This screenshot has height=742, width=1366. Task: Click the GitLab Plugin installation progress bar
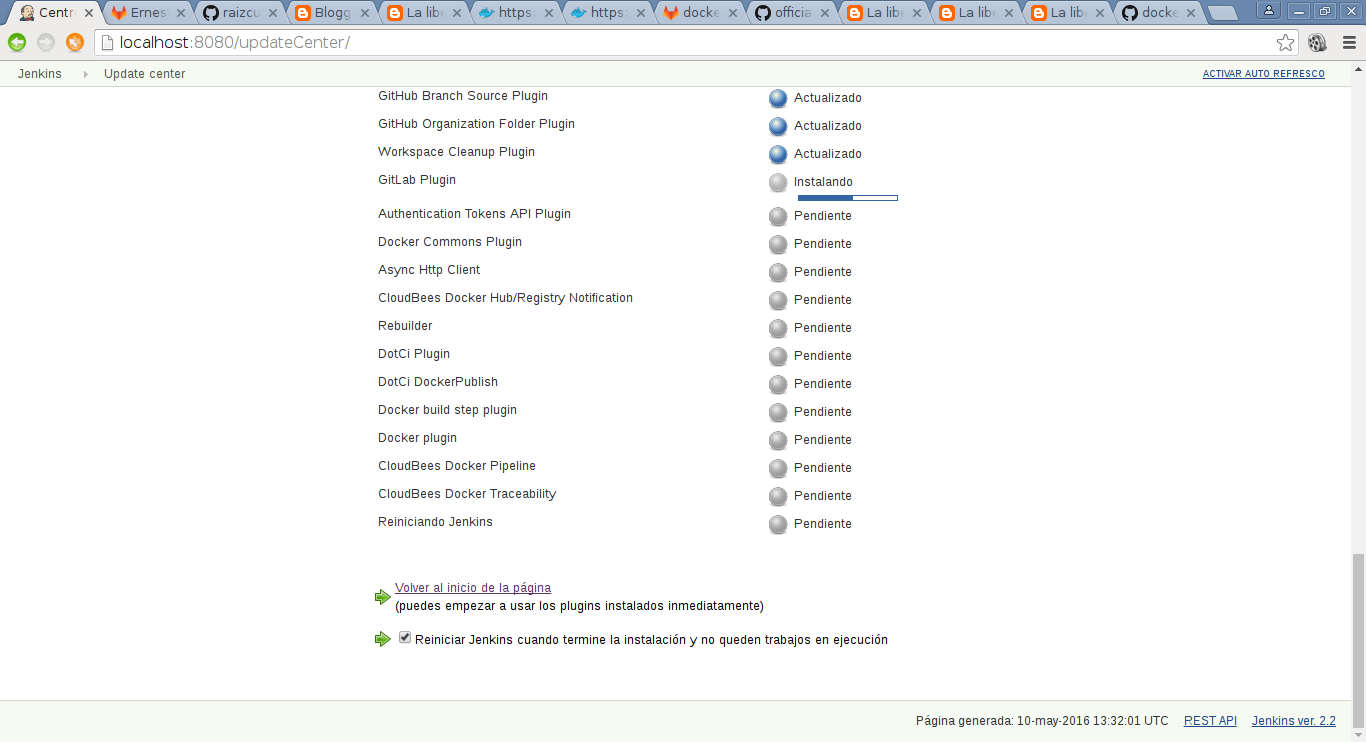[847, 198]
